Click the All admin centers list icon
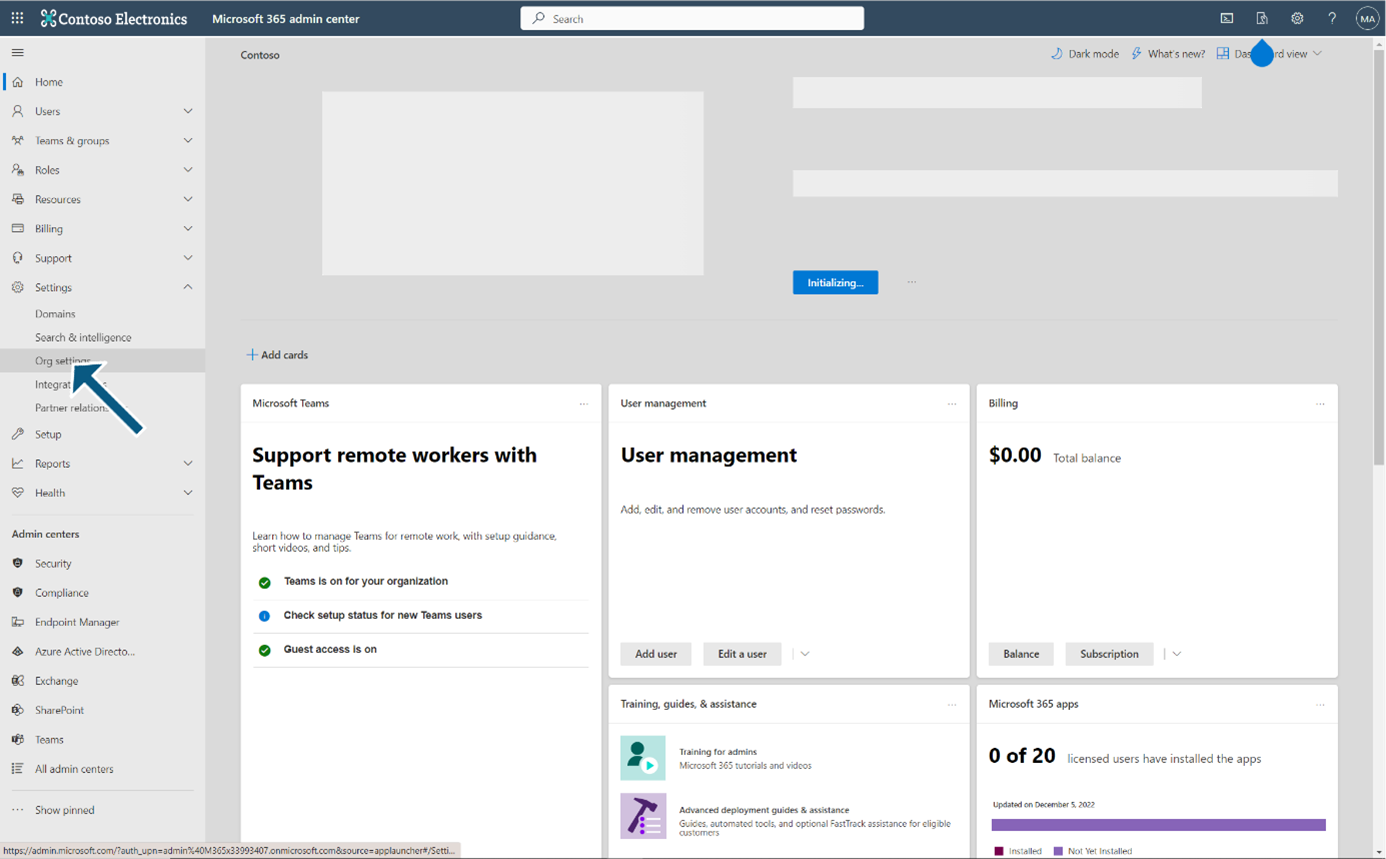The image size is (1386, 859). (x=17, y=769)
